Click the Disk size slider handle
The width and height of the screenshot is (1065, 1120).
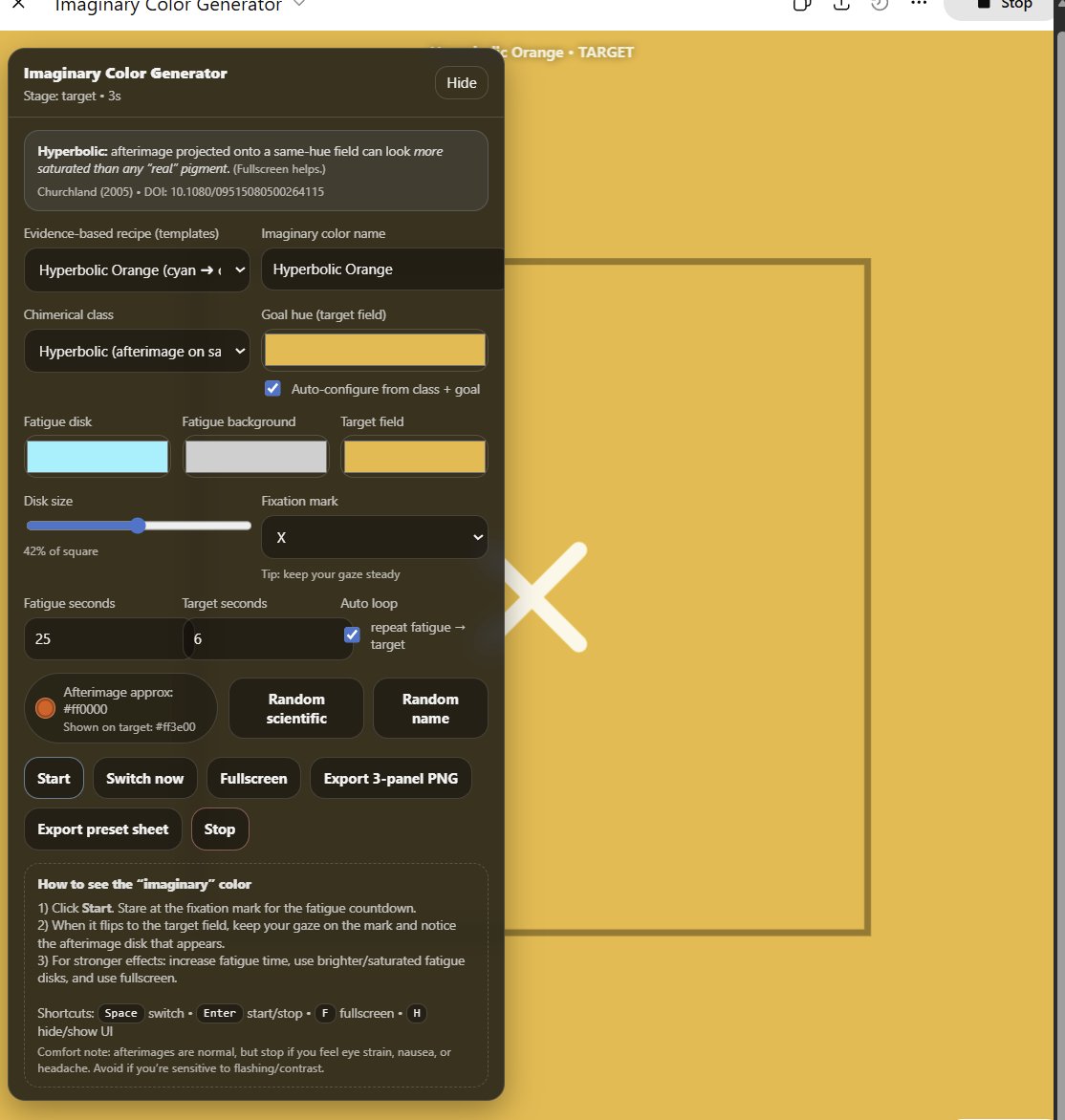(x=138, y=526)
